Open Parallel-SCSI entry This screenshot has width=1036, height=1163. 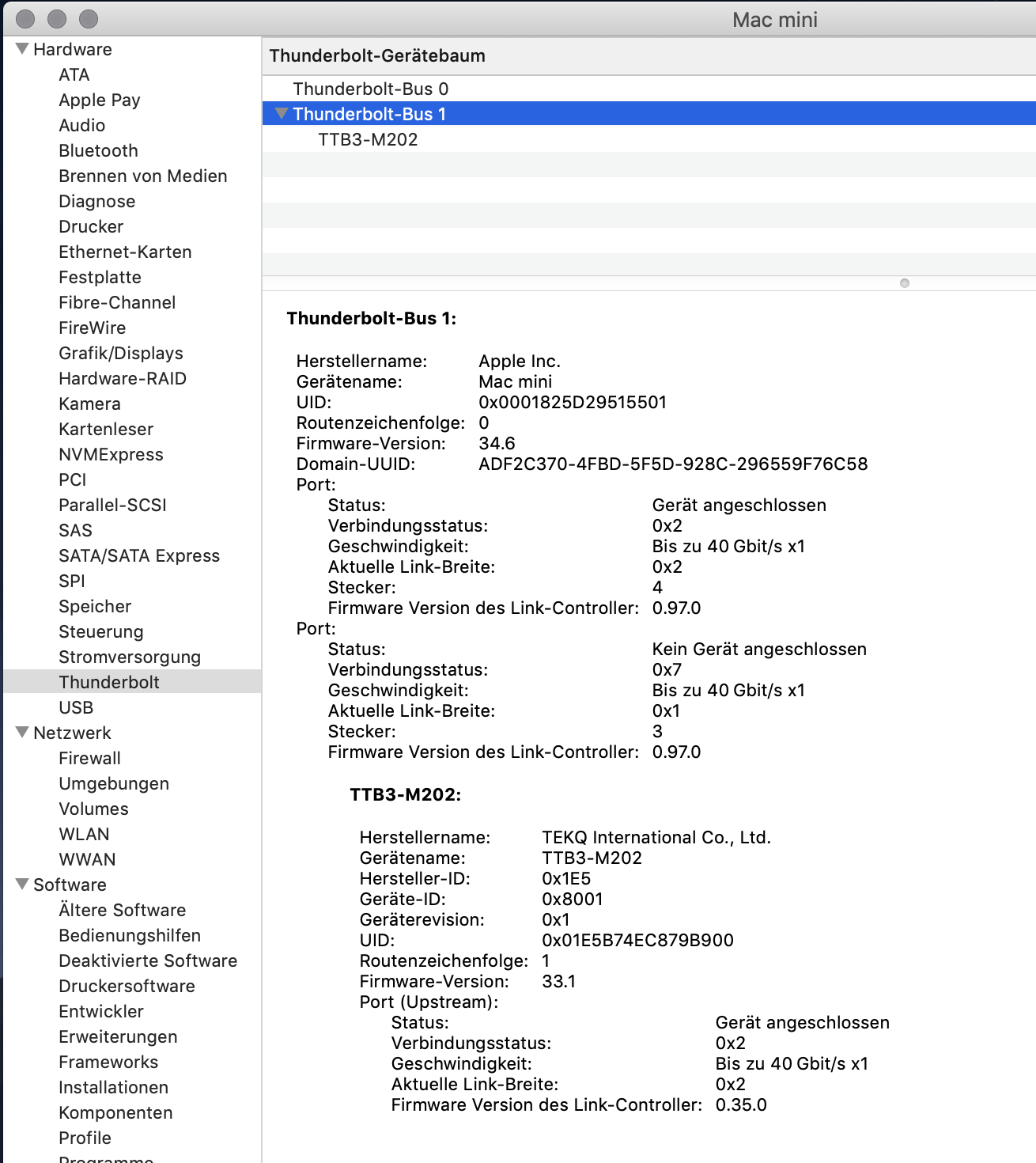(113, 505)
